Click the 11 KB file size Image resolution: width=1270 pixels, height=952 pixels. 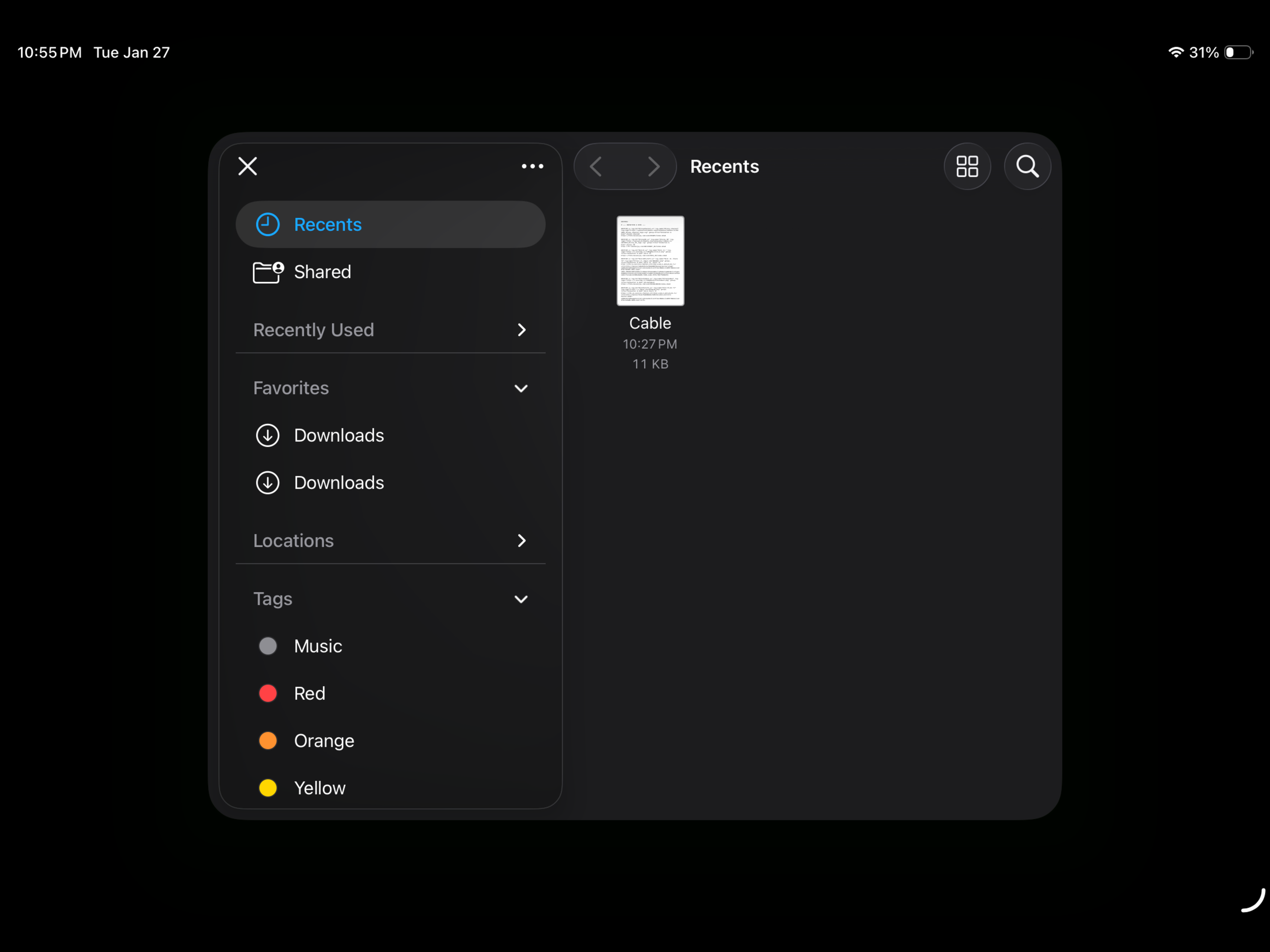click(650, 364)
